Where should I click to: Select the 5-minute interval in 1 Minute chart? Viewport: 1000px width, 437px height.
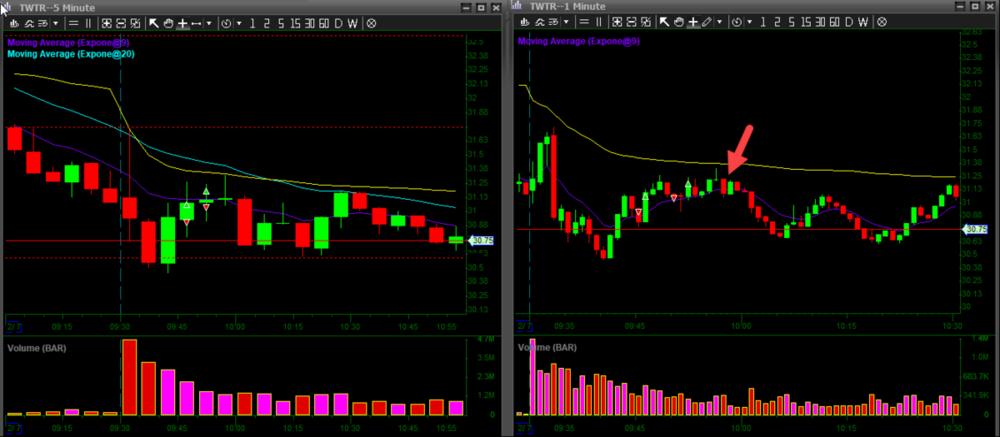tap(790, 22)
